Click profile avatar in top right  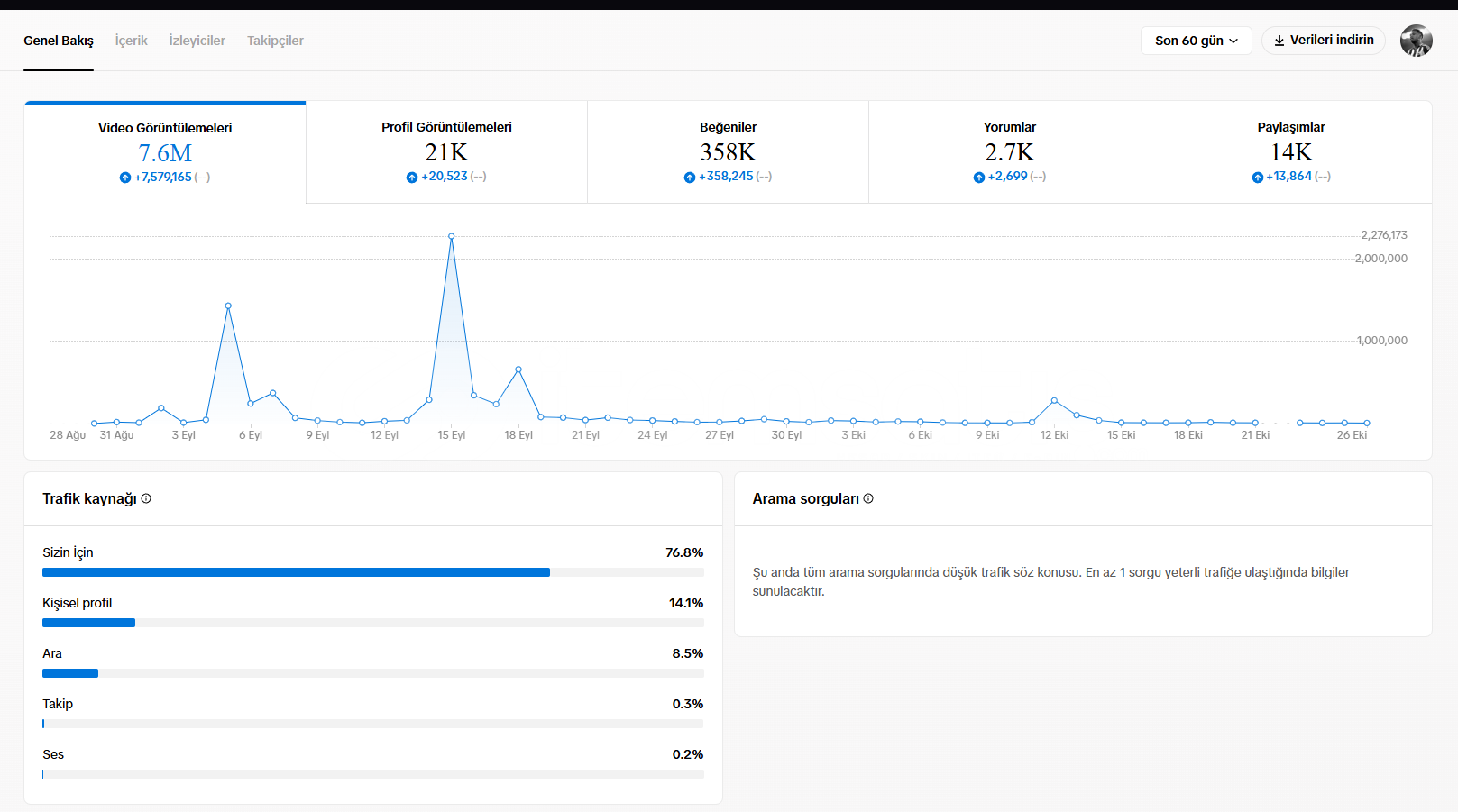1416,41
